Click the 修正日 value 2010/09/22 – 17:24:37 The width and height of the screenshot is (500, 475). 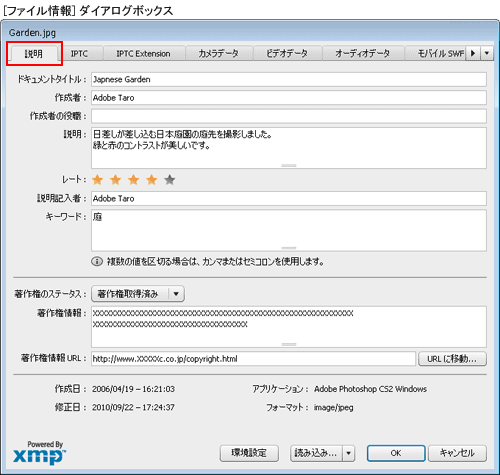point(133,407)
